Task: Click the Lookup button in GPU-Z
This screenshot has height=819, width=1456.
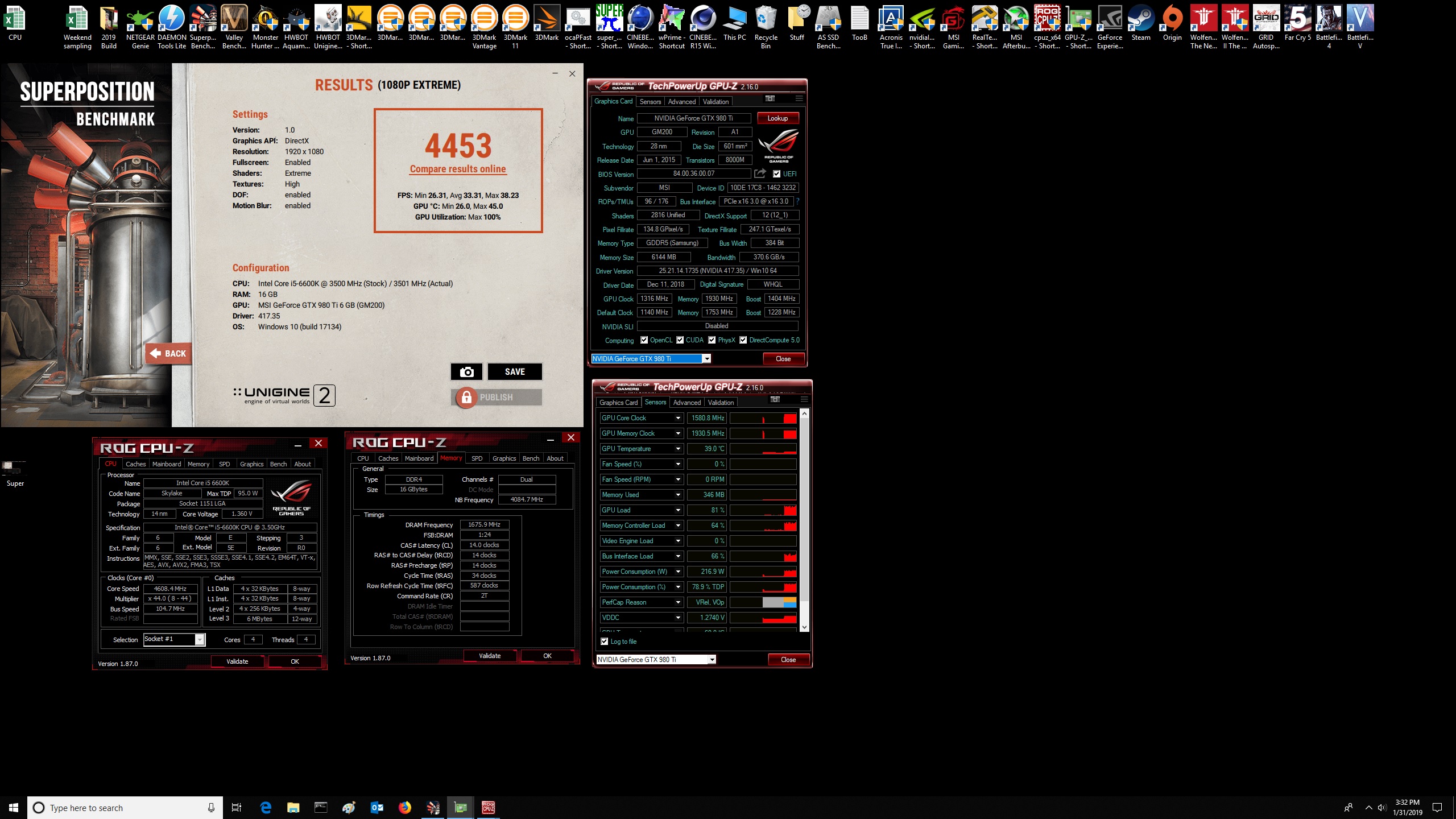Action: (x=777, y=118)
